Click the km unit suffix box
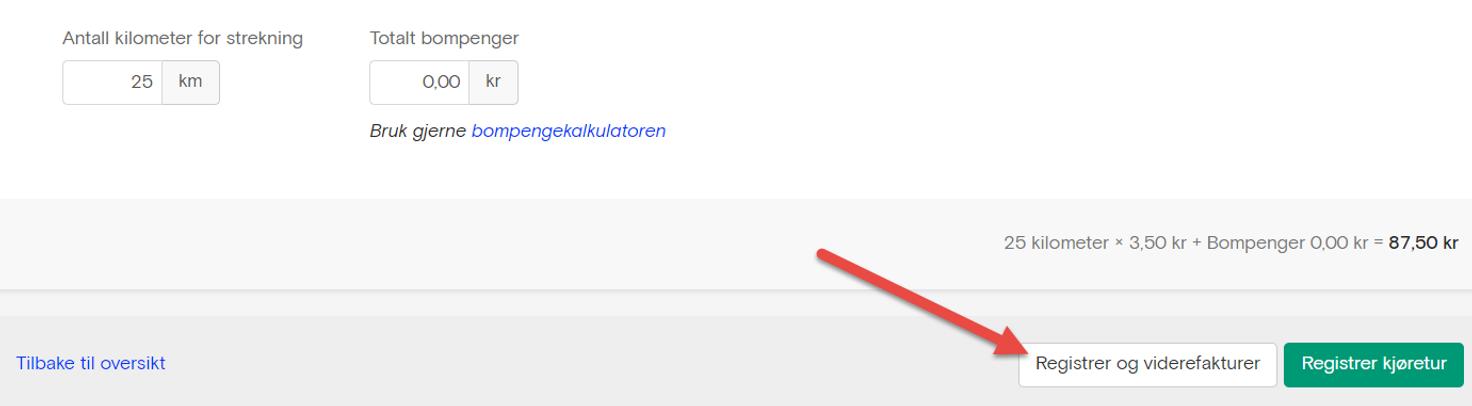The height and width of the screenshot is (406, 1472). [190, 82]
